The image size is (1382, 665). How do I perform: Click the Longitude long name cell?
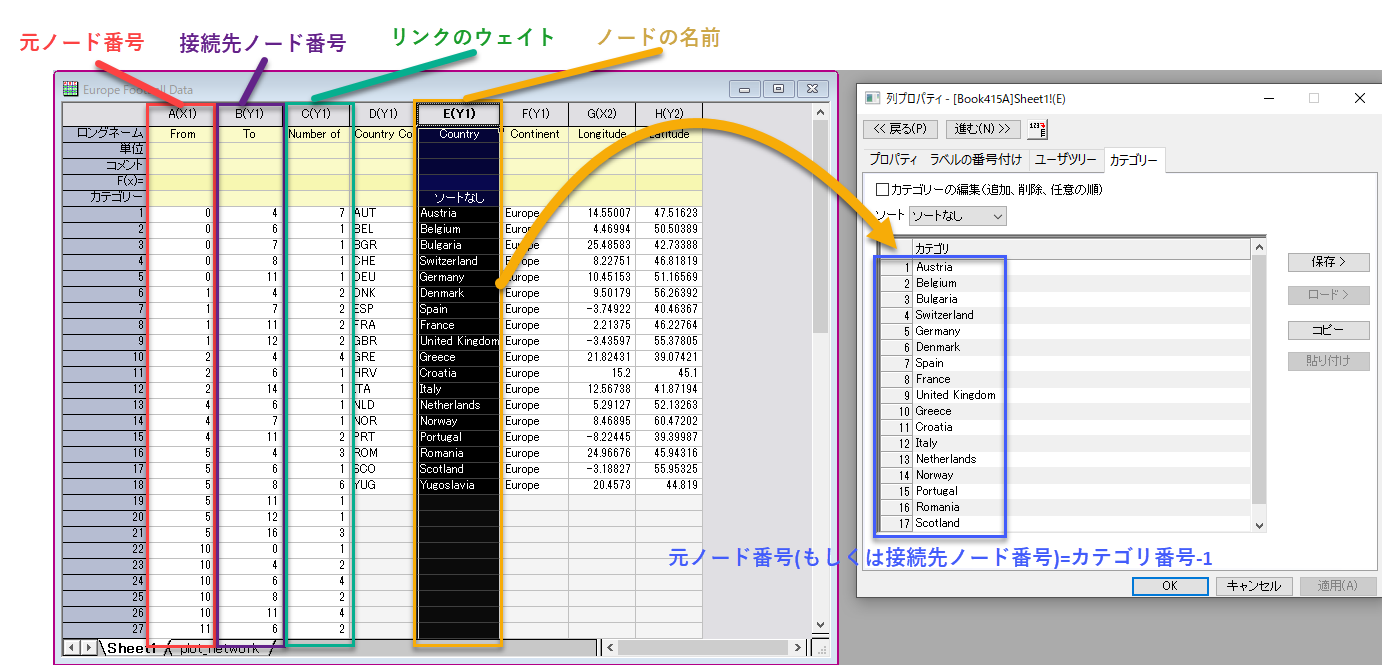coord(602,134)
